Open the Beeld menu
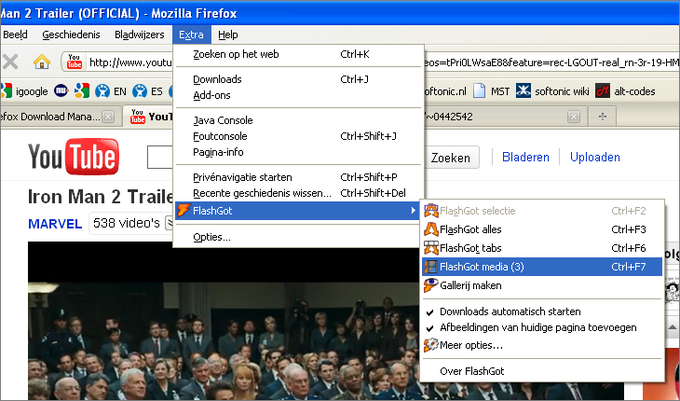 (15, 35)
